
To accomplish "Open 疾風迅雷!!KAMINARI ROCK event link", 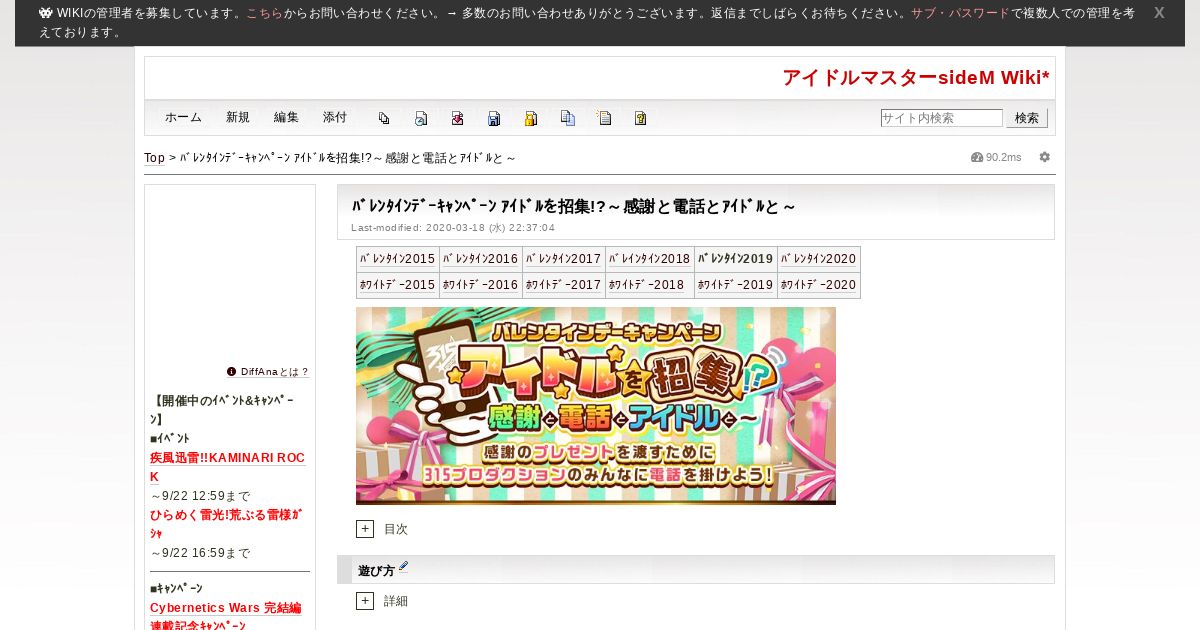I will pyautogui.click(x=227, y=467).
